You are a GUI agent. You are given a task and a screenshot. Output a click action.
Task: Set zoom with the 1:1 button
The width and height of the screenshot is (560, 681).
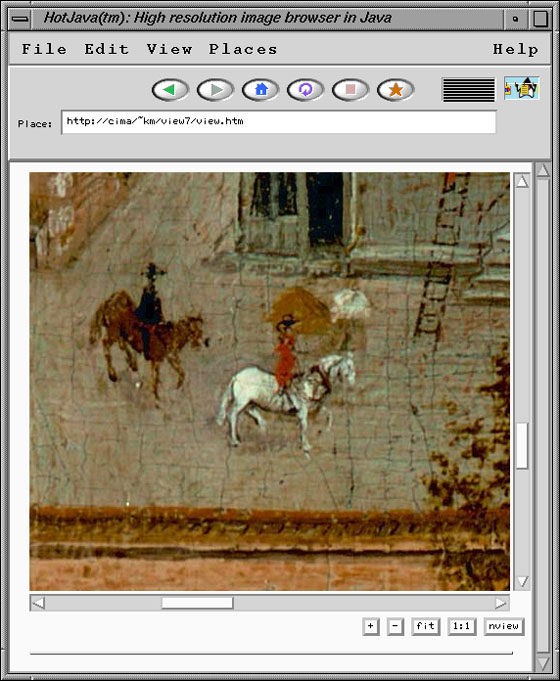point(461,626)
